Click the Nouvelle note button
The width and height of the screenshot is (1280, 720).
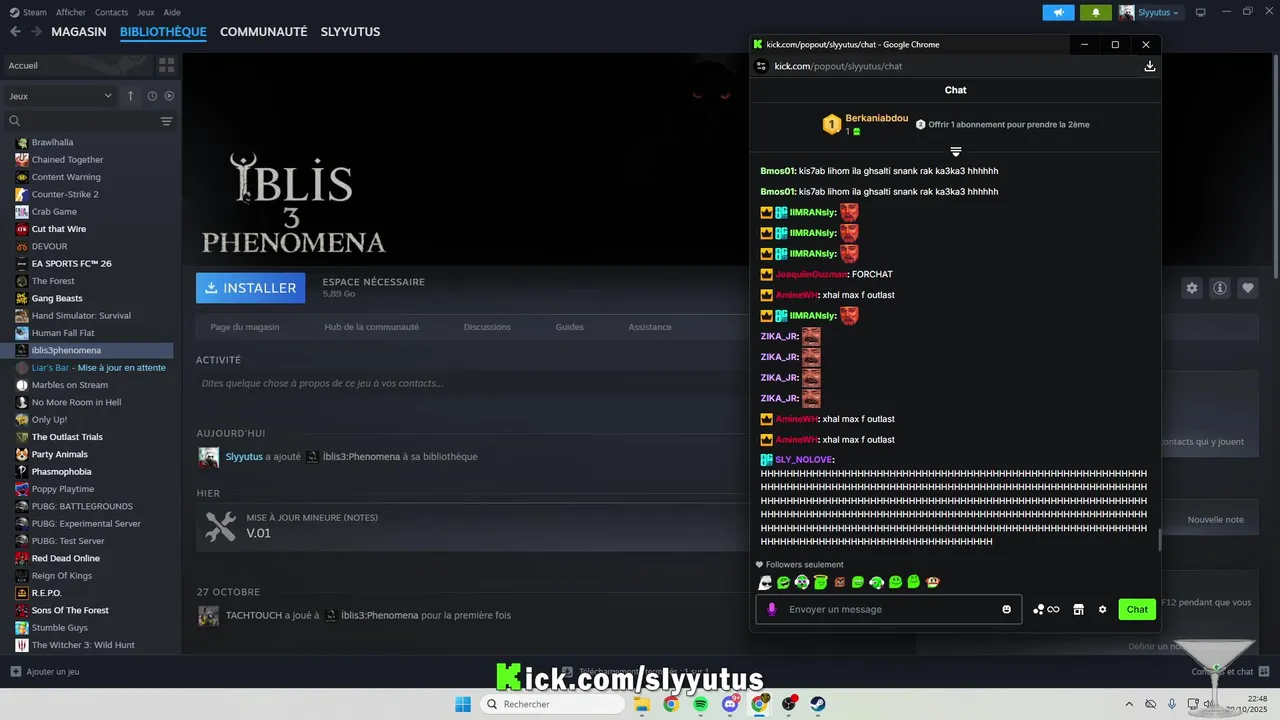[1215, 520]
